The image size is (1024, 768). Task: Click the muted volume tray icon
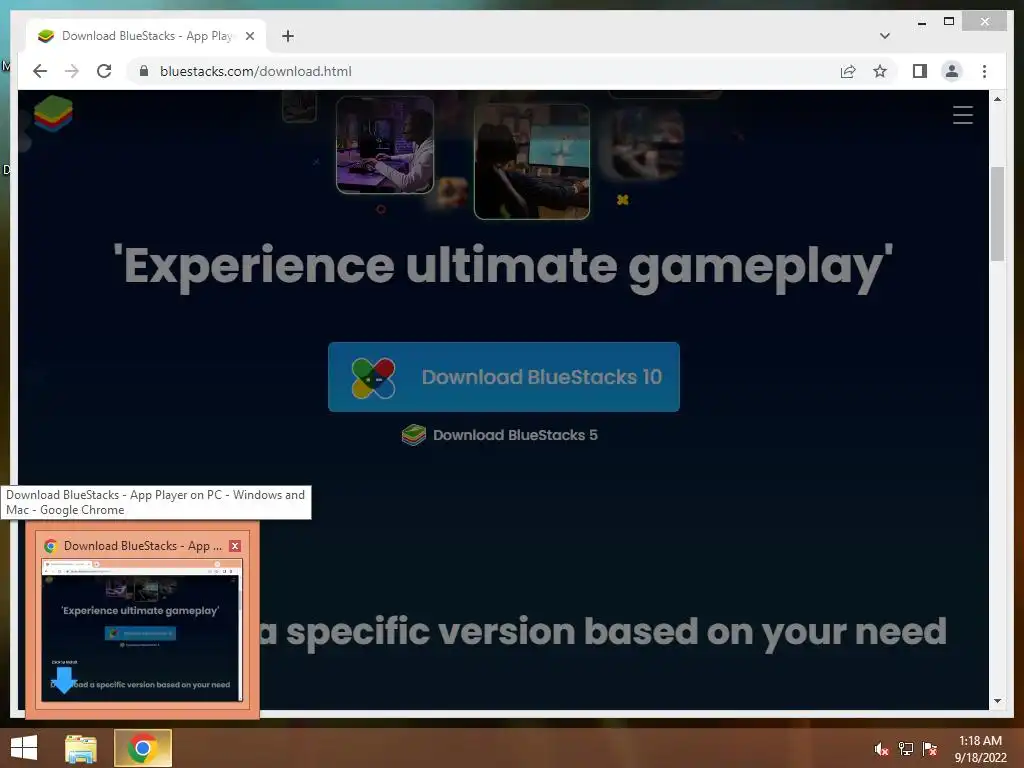[882, 749]
